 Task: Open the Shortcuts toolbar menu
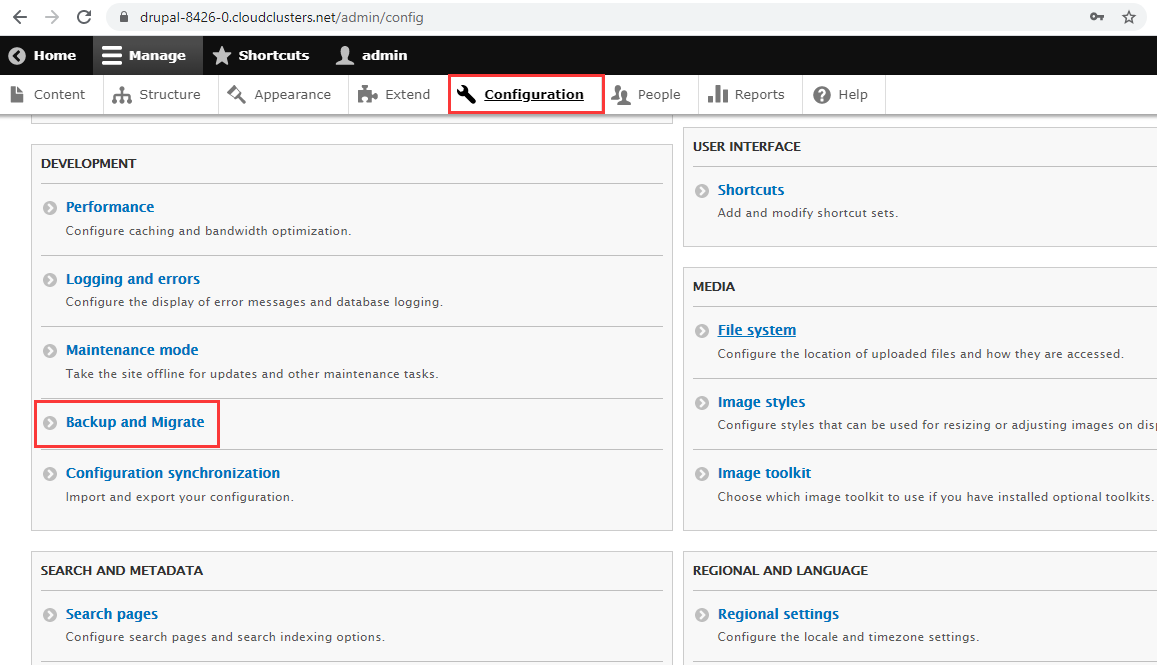(261, 56)
